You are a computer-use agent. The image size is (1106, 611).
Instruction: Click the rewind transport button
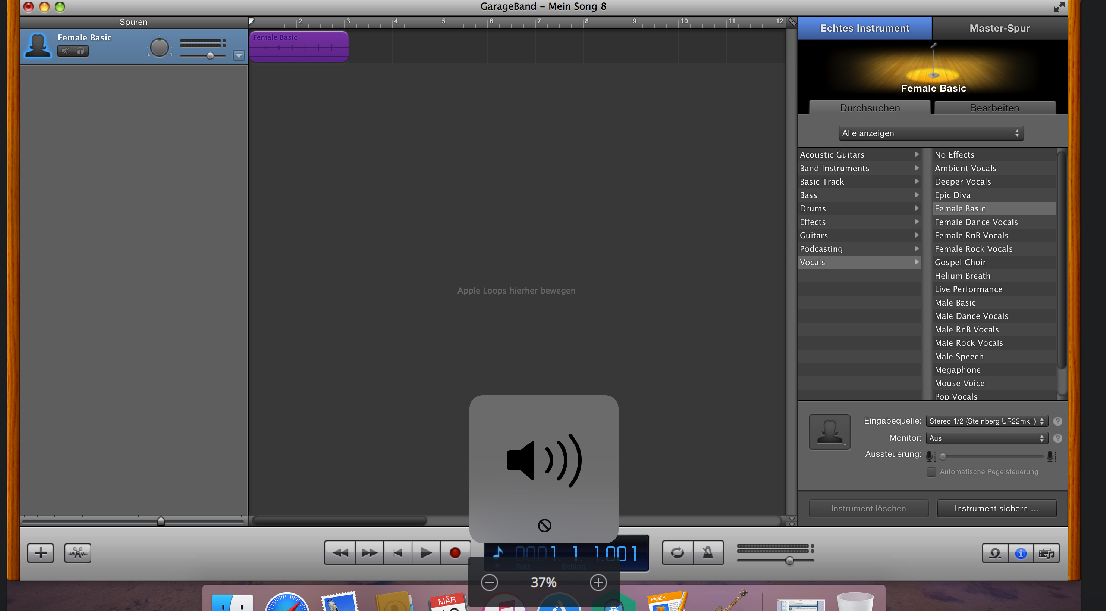coord(339,552)
